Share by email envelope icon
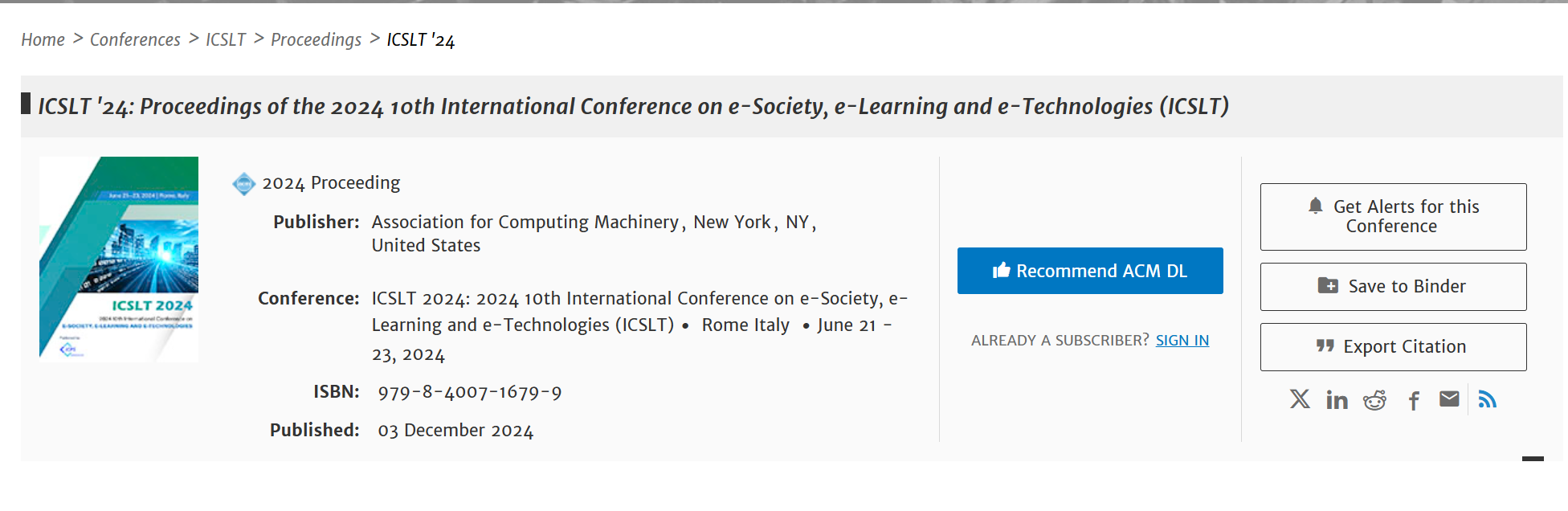This screenshot has height=511, width=1568. (x=1449, y=399)
